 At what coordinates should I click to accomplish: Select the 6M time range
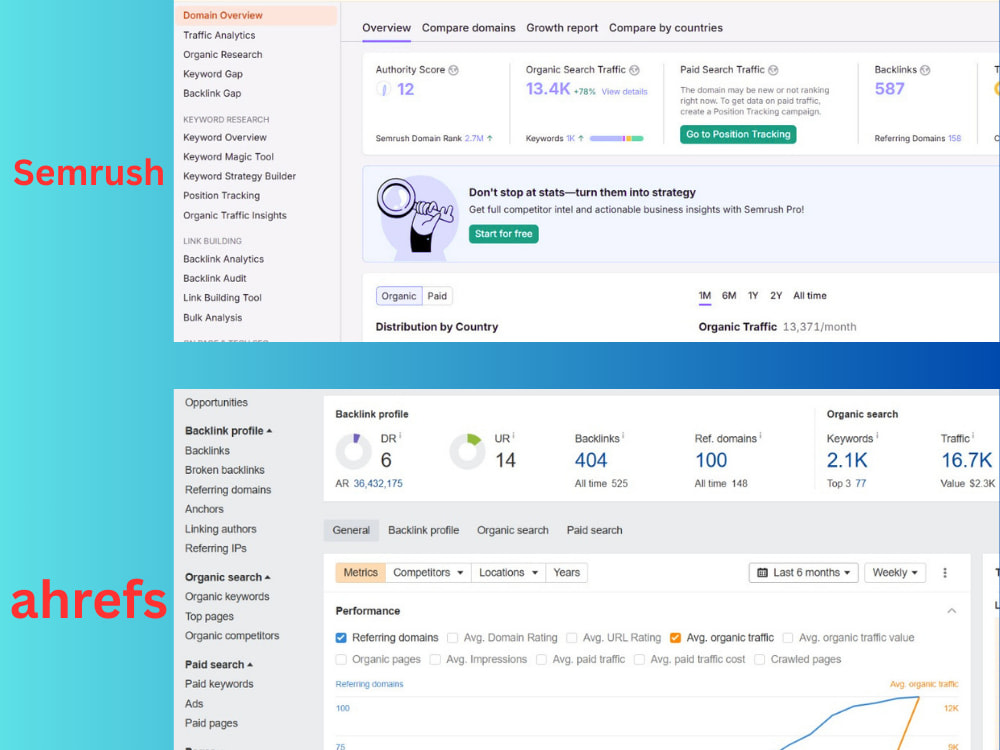click(729, 296)
